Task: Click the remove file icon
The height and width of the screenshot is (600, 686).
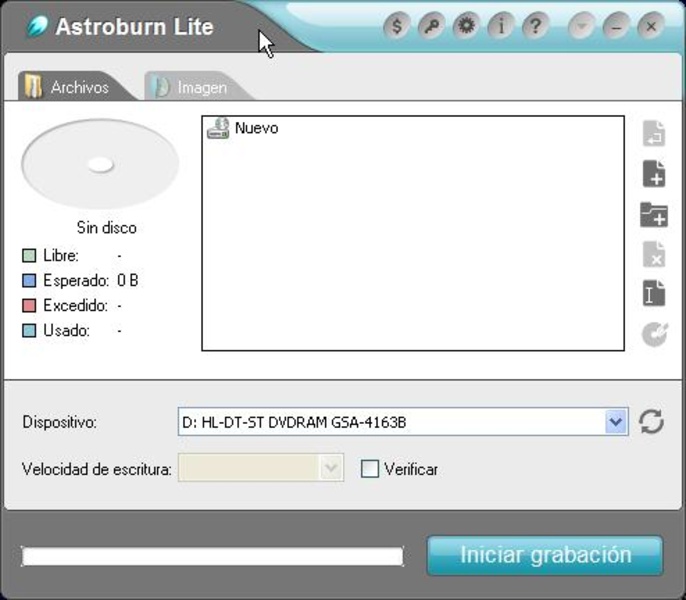Action: pyautogui.click(x=654, y=254)
